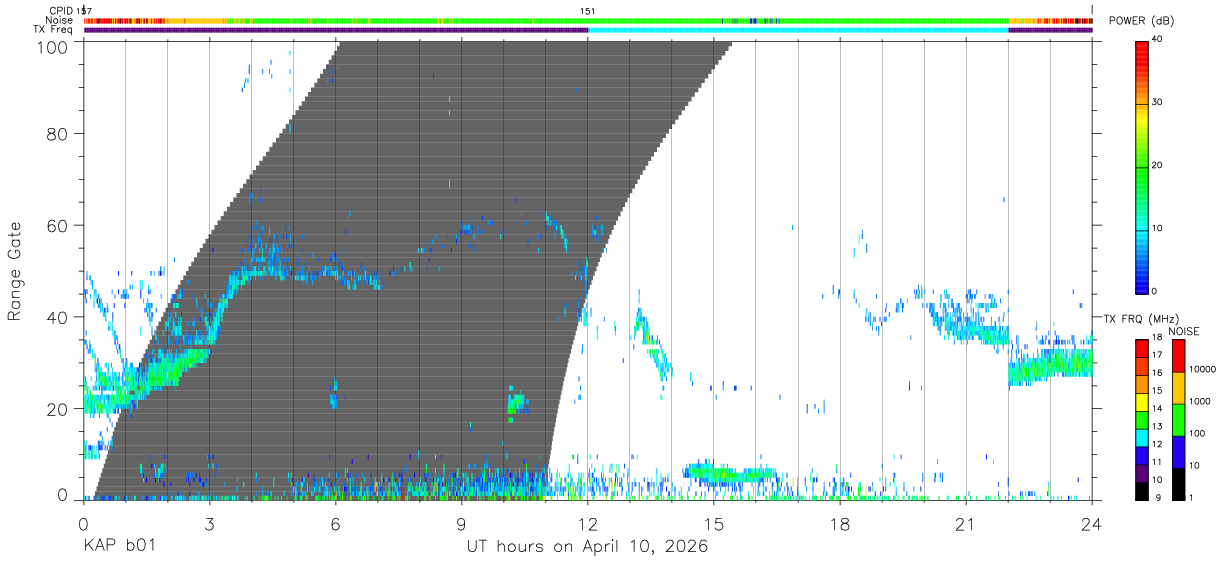Click the '6' UT hour tick label
Screen dimensions: 1228x567
pyautogui.click(x=335, y=523)
